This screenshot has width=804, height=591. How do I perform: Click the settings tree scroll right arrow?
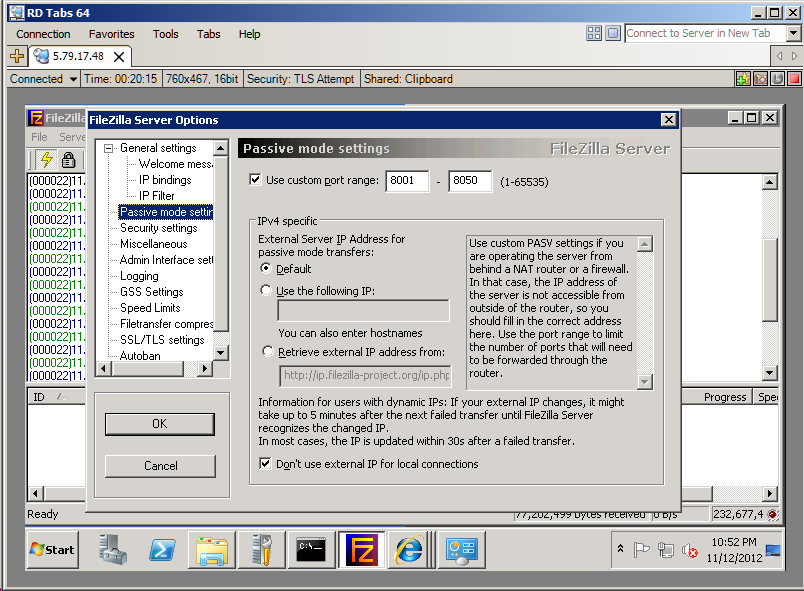click(x=205, y=368)
